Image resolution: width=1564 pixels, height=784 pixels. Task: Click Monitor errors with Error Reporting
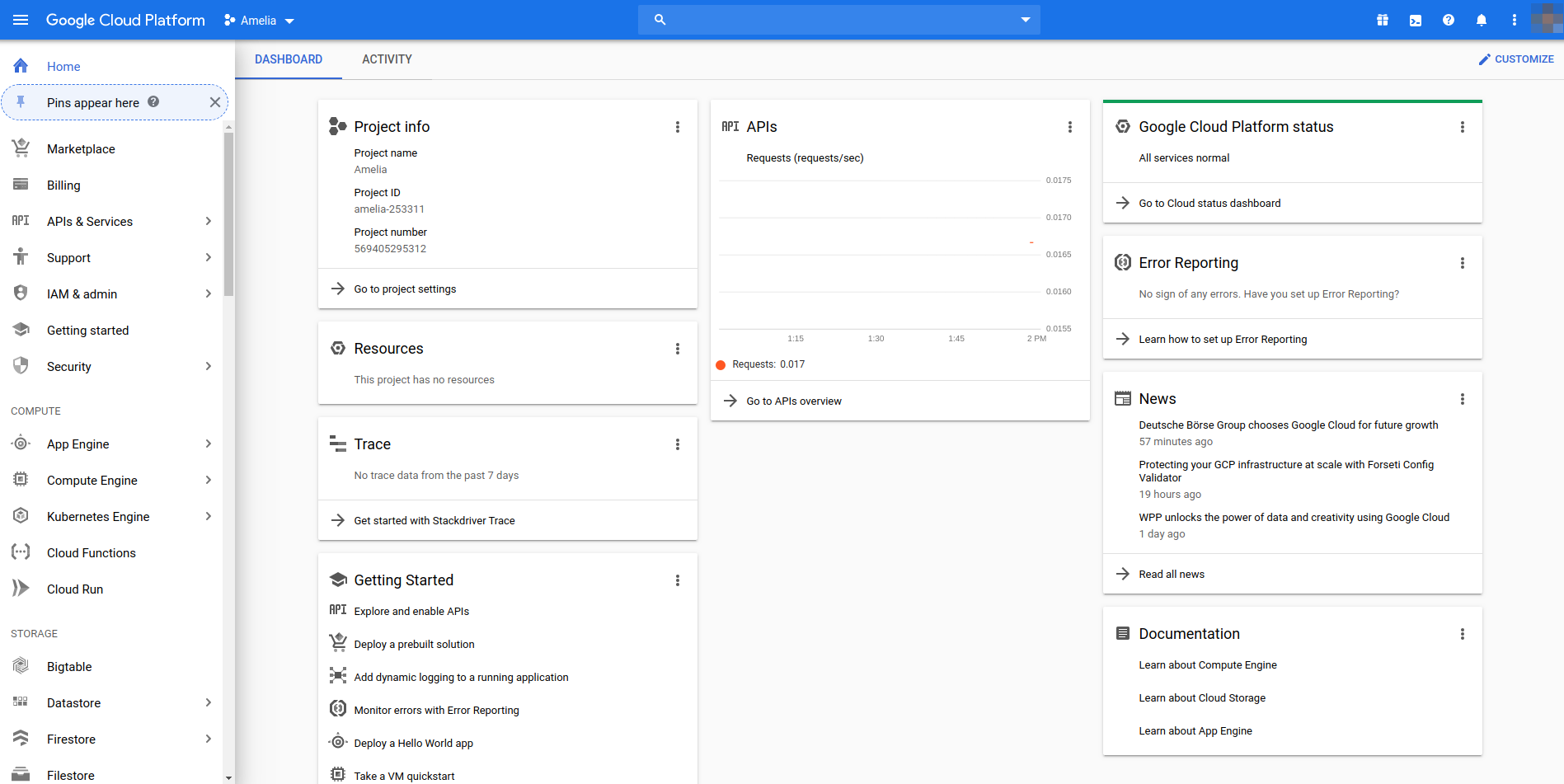click(436, 710)
